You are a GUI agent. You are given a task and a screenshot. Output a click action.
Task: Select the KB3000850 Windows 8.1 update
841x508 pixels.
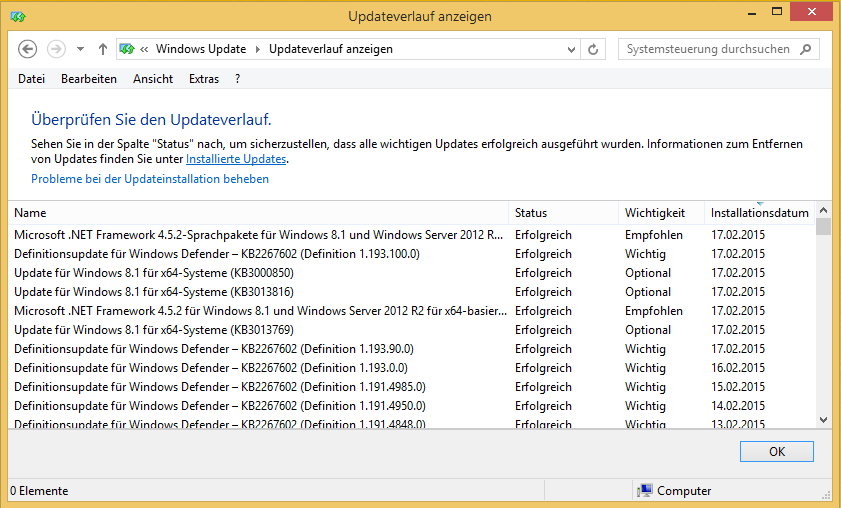412,273
